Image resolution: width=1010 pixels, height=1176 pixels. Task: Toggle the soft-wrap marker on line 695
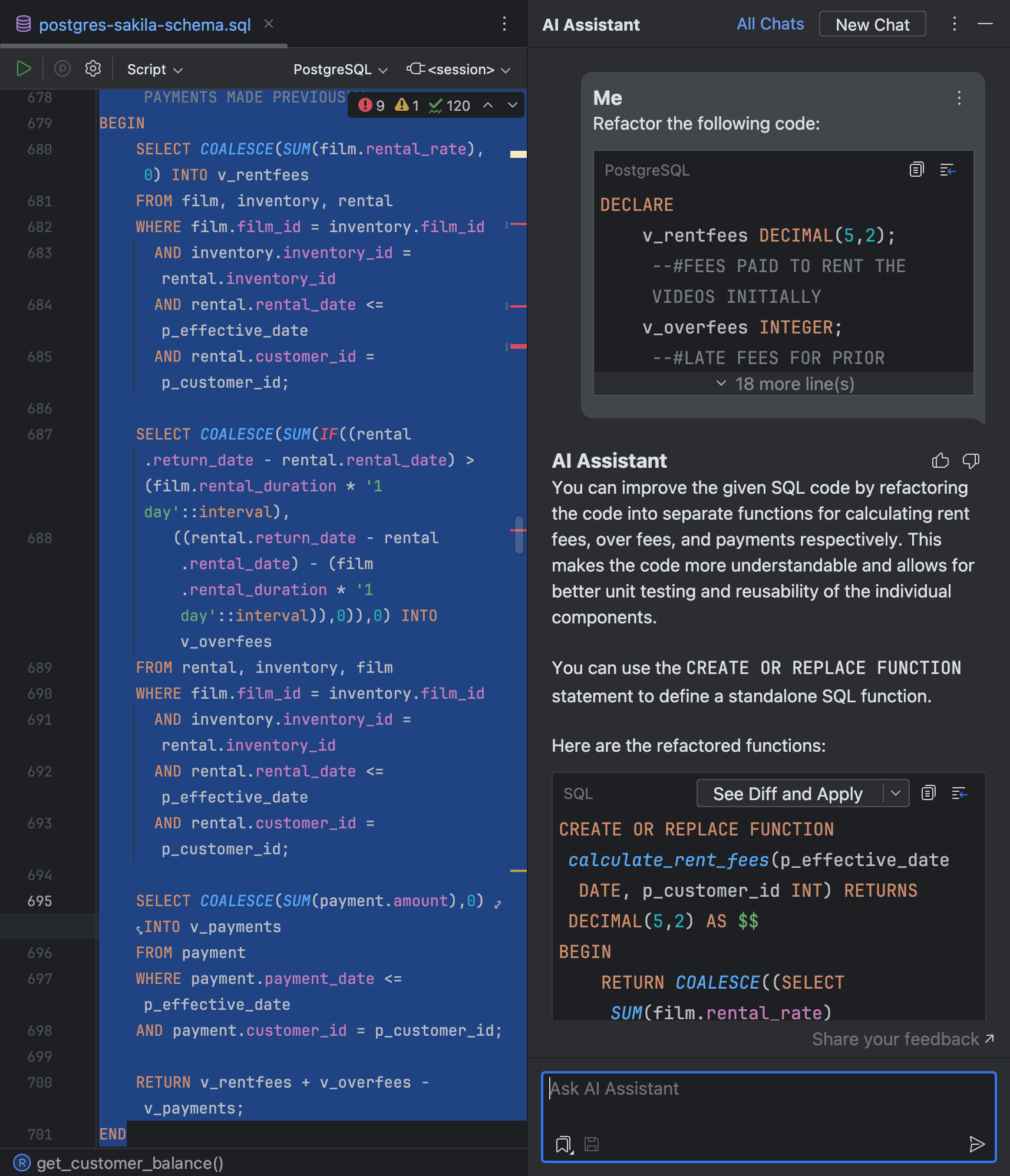click(x=498, y=904)
